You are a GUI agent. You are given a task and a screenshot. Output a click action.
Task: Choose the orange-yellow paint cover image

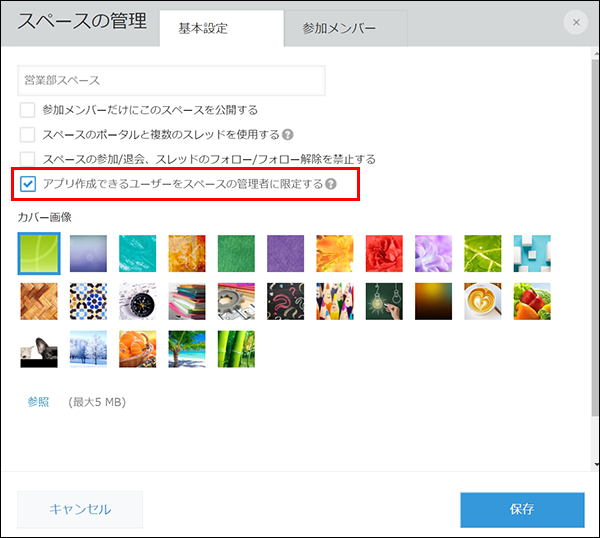click(187, 253)
